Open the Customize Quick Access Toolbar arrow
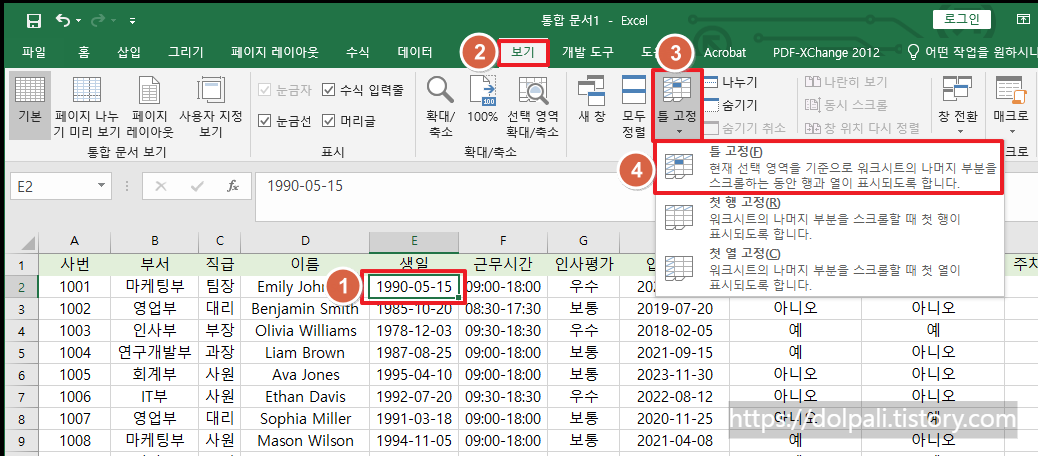Image resolution: width=1038 pixels, height=456 pixels. click(x=132, y=22)
